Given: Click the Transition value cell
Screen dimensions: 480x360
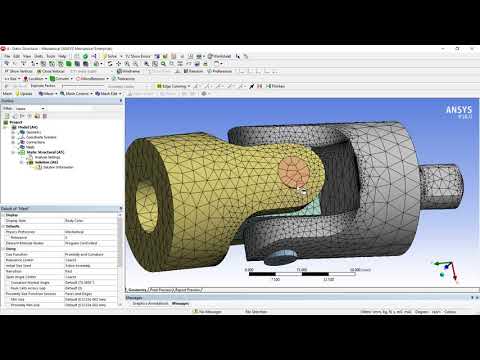Looking at the screenshot, I should 90,271.
